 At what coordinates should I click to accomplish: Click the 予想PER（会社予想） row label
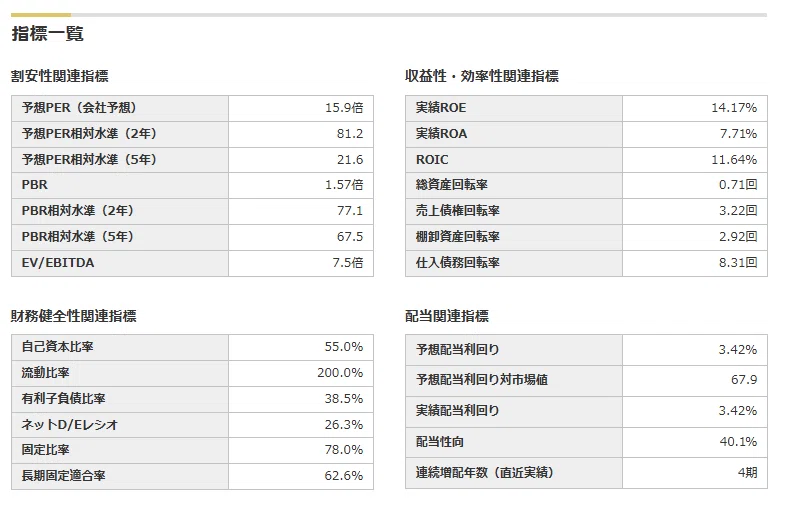tap(79, 107)
